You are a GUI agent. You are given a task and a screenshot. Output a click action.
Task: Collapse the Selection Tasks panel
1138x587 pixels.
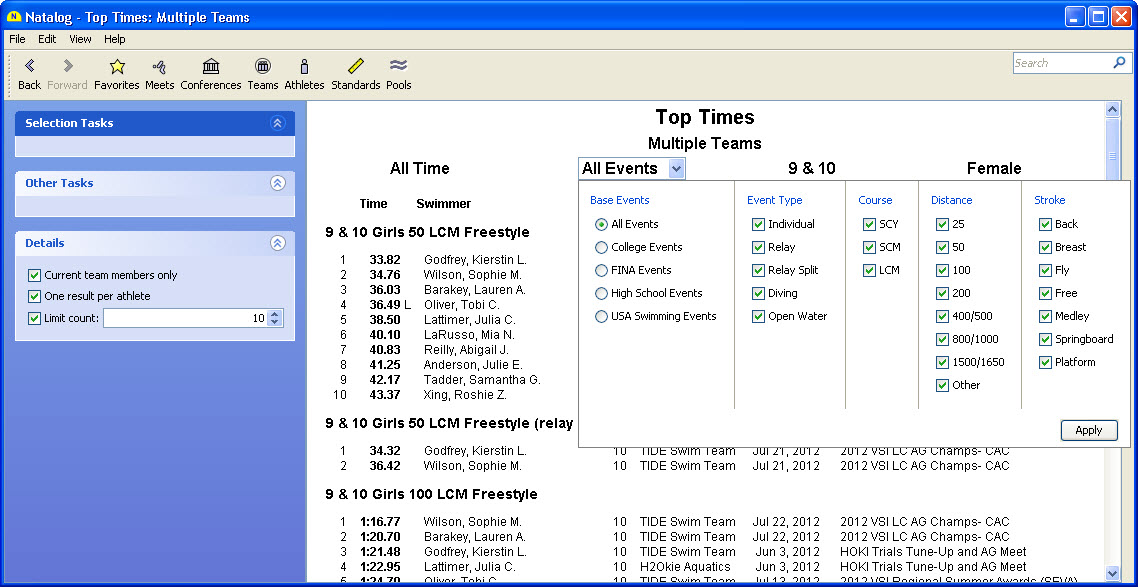(x=278, y=123)
